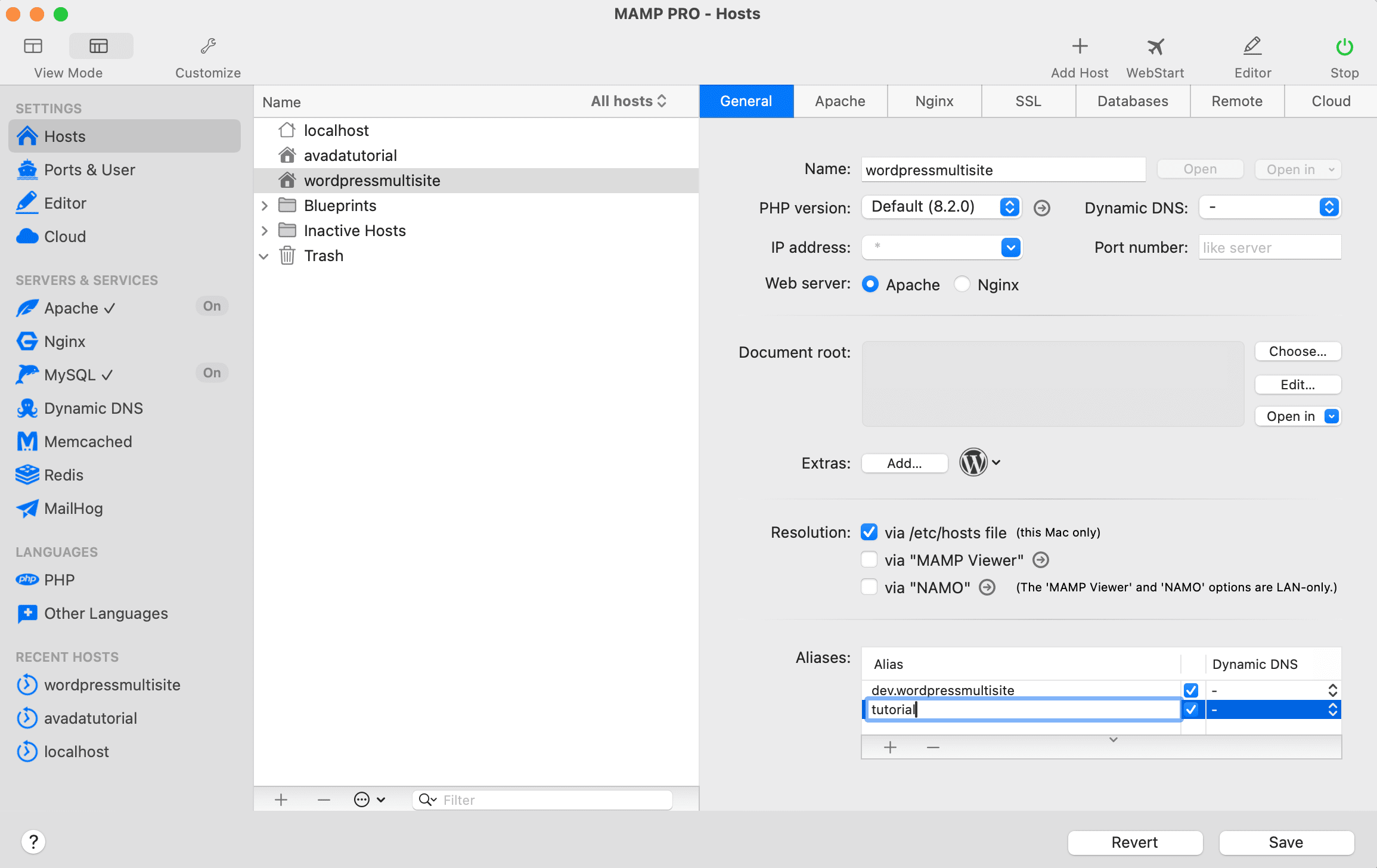1377x868 pixels.
Task: Toggle Apache server On switch
Action: click(212, 306)
